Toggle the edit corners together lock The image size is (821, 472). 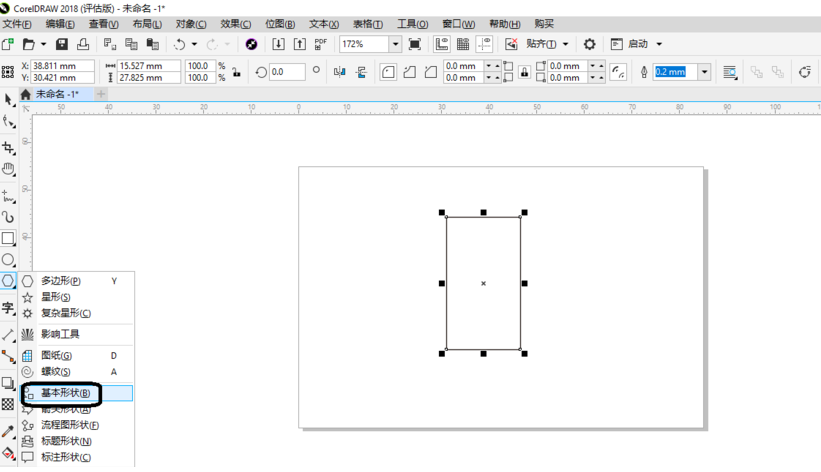point(524,72)
